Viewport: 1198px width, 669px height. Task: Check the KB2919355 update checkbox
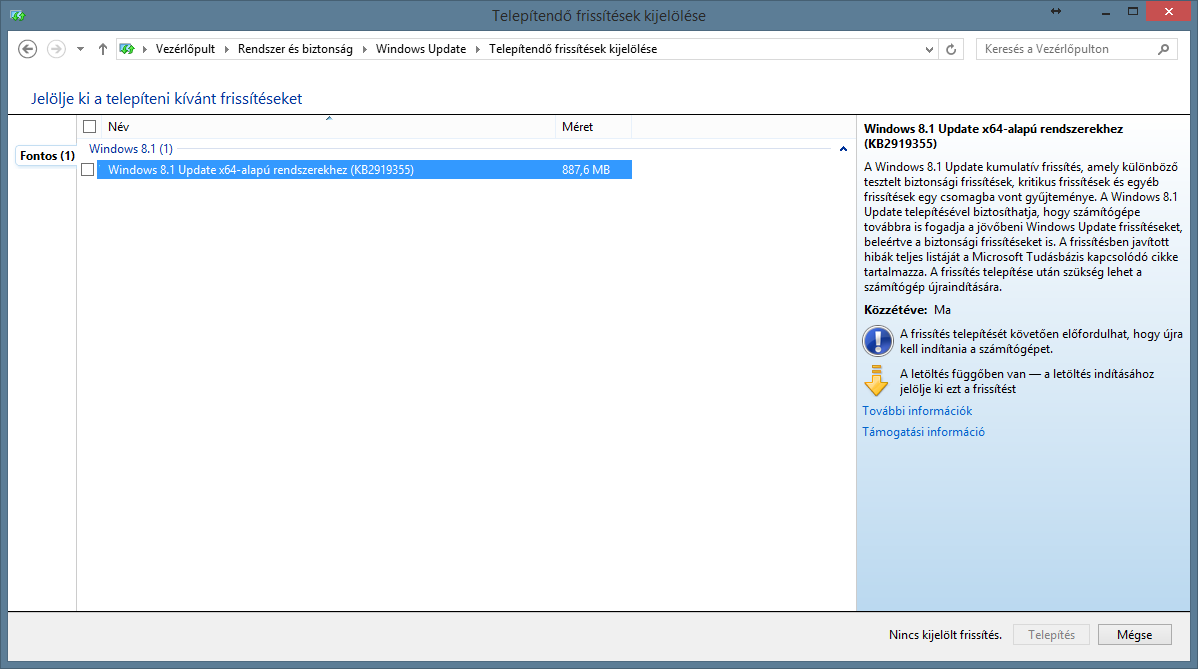tap(88, 170)
